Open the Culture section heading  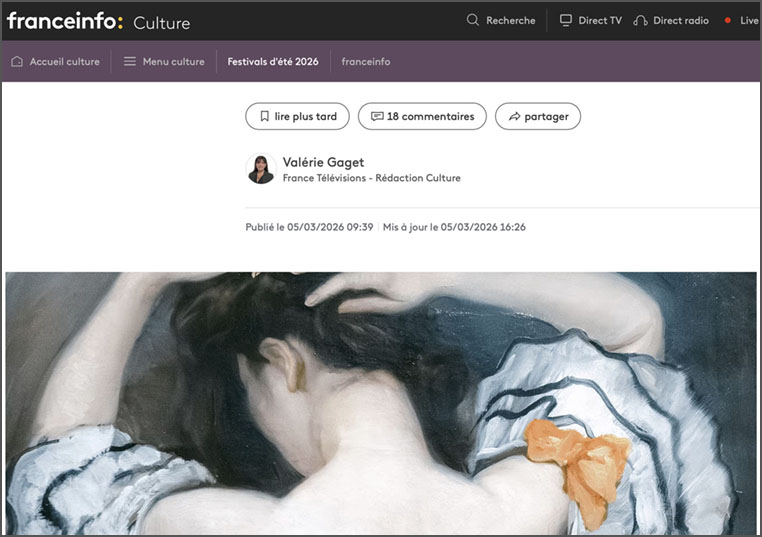coord(162,23)
